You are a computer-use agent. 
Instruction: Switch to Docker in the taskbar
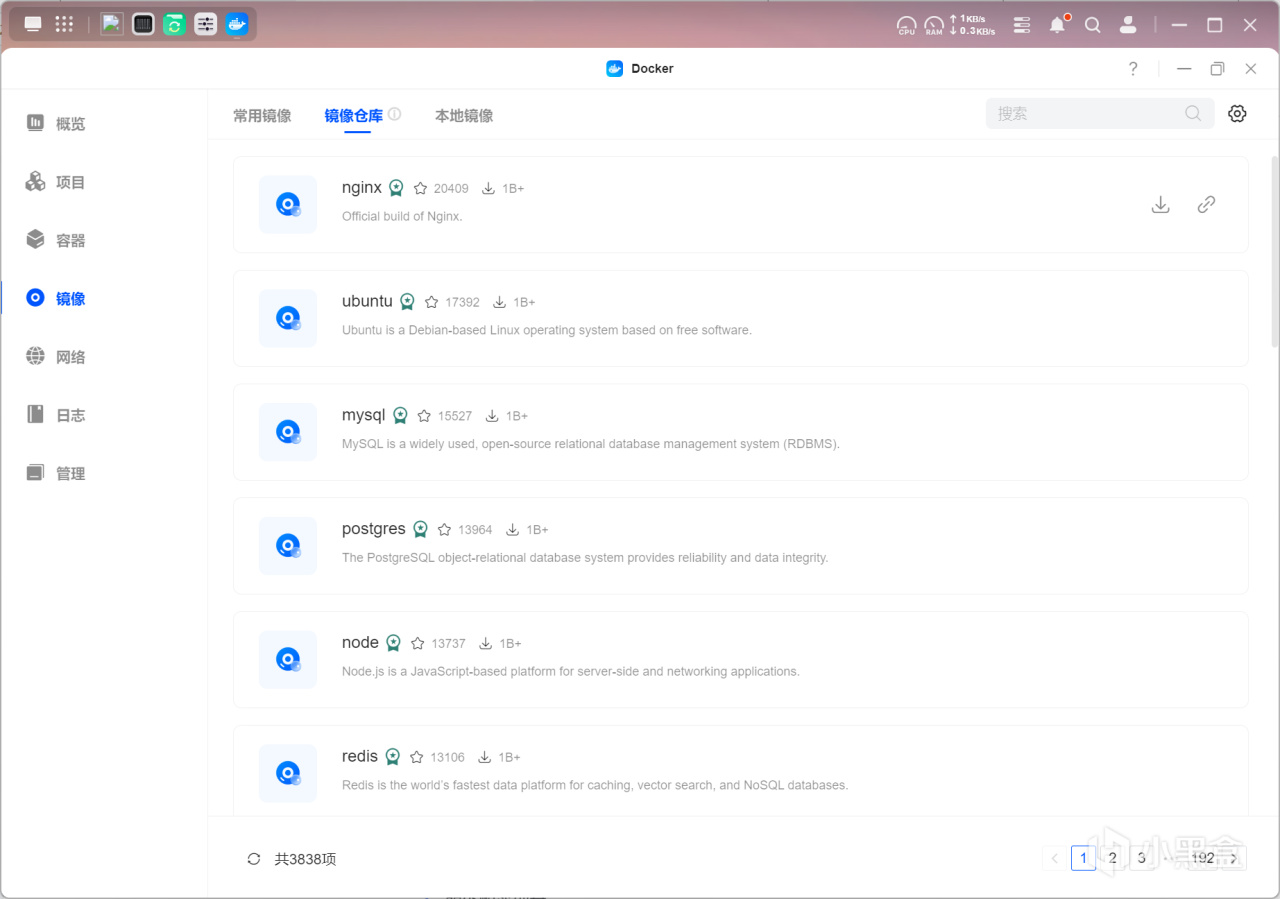[x=237, y=24]
